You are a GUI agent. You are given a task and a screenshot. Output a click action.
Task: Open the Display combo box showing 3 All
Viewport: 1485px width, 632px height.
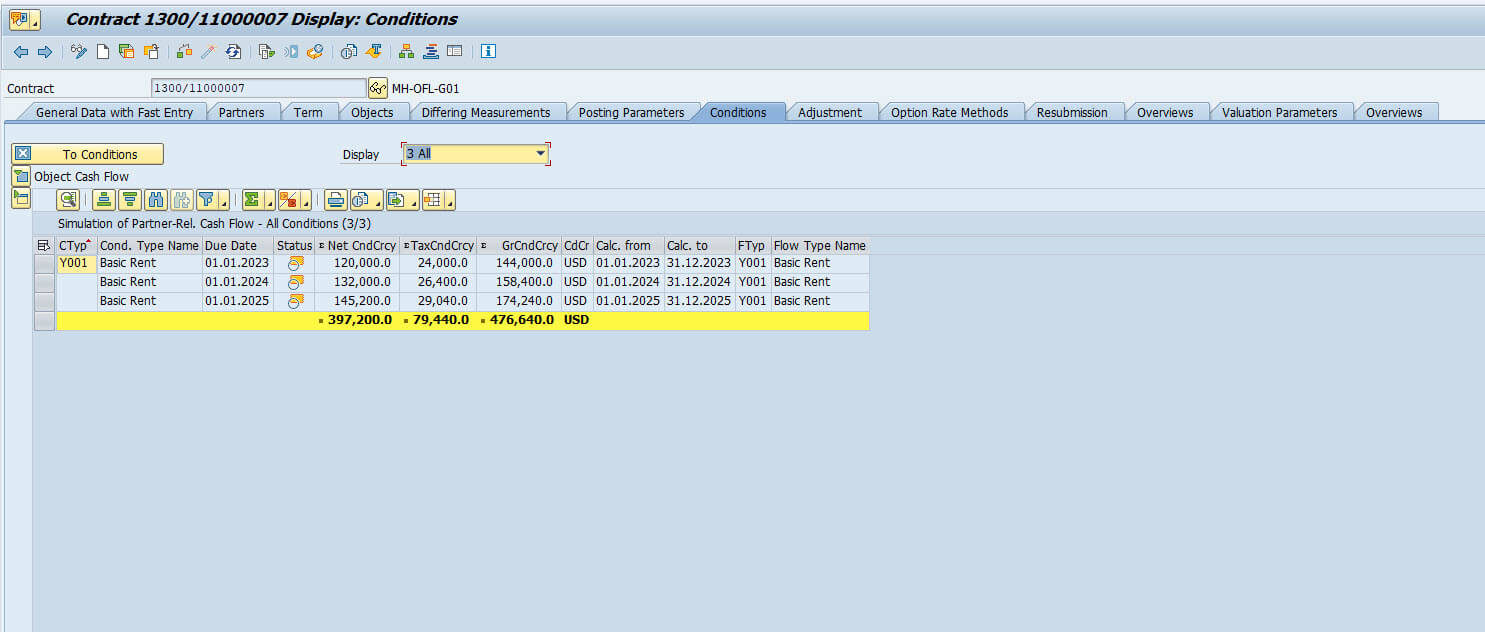475,154
